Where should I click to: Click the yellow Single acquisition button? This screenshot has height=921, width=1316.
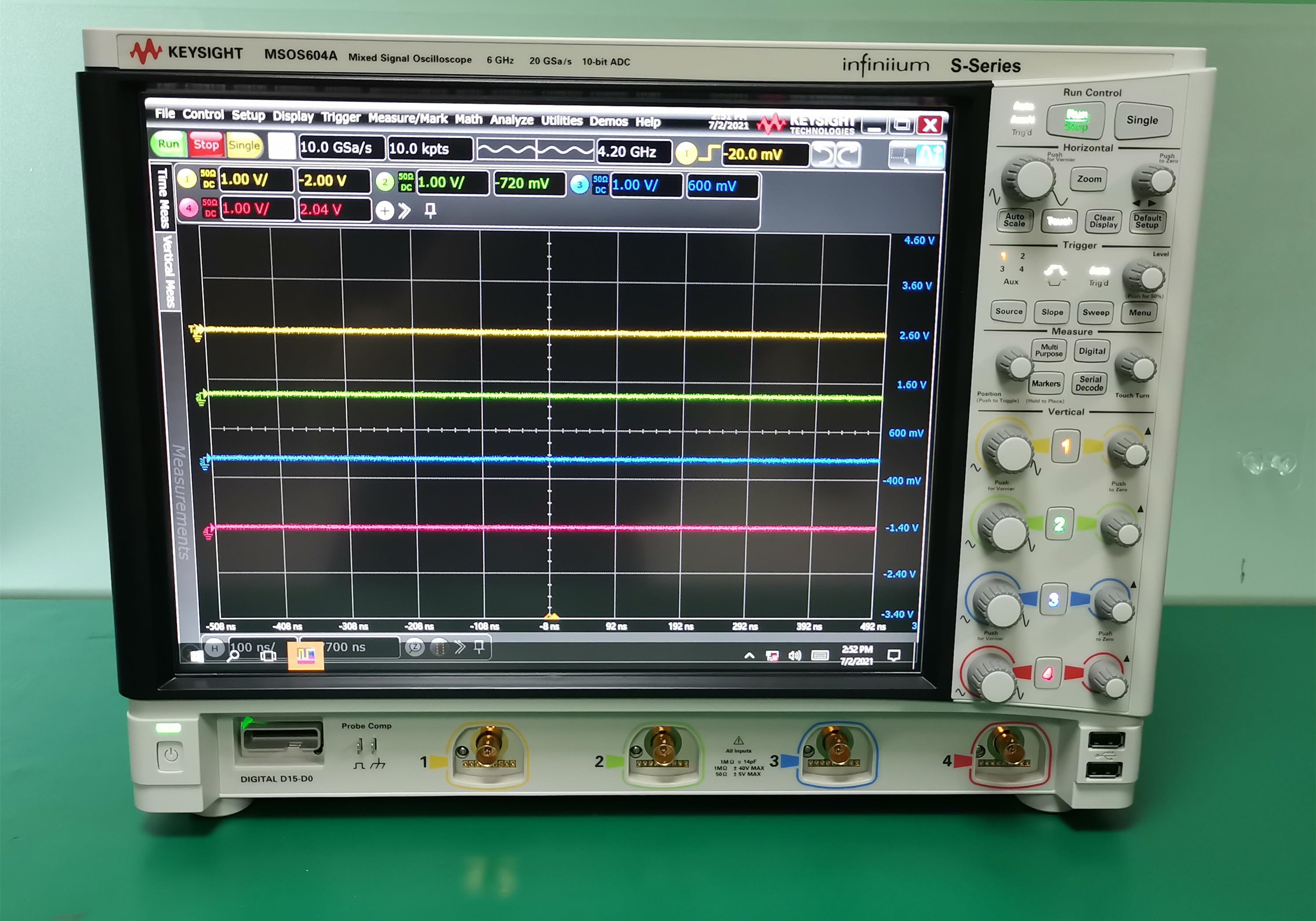(244, 146)
